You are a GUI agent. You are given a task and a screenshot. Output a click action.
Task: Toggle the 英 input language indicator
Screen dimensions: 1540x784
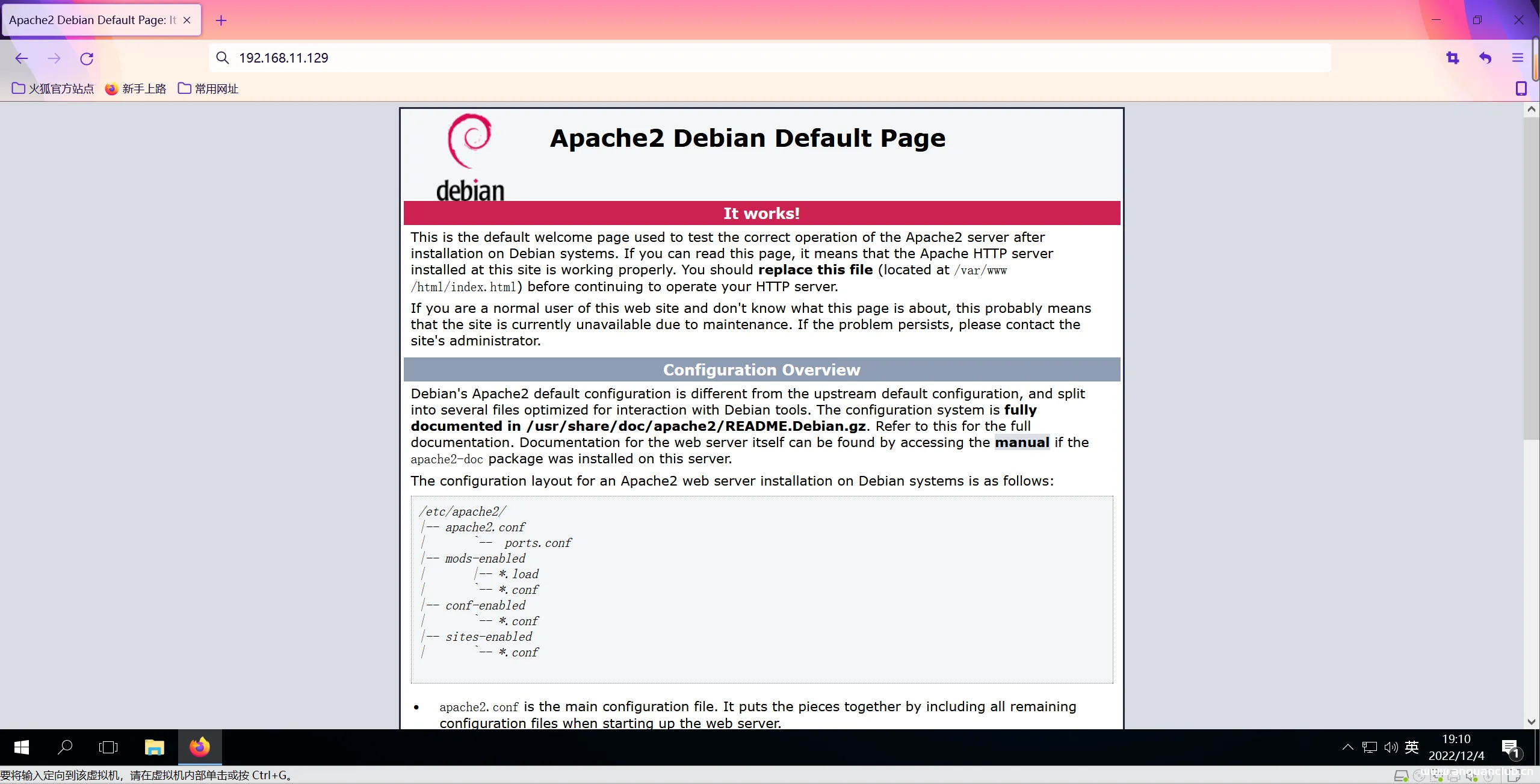click(x=1412, y=747)
